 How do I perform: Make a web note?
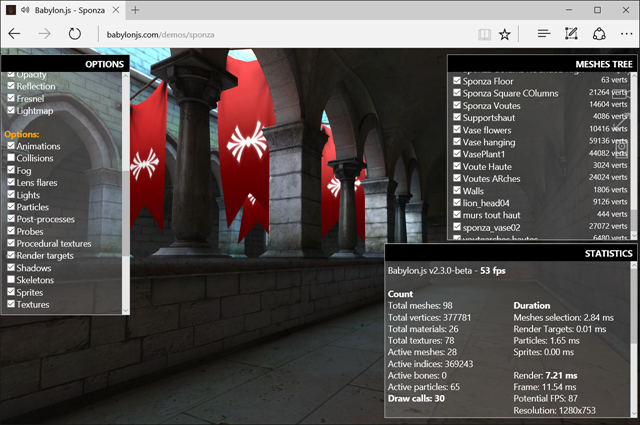click(571, 34)
